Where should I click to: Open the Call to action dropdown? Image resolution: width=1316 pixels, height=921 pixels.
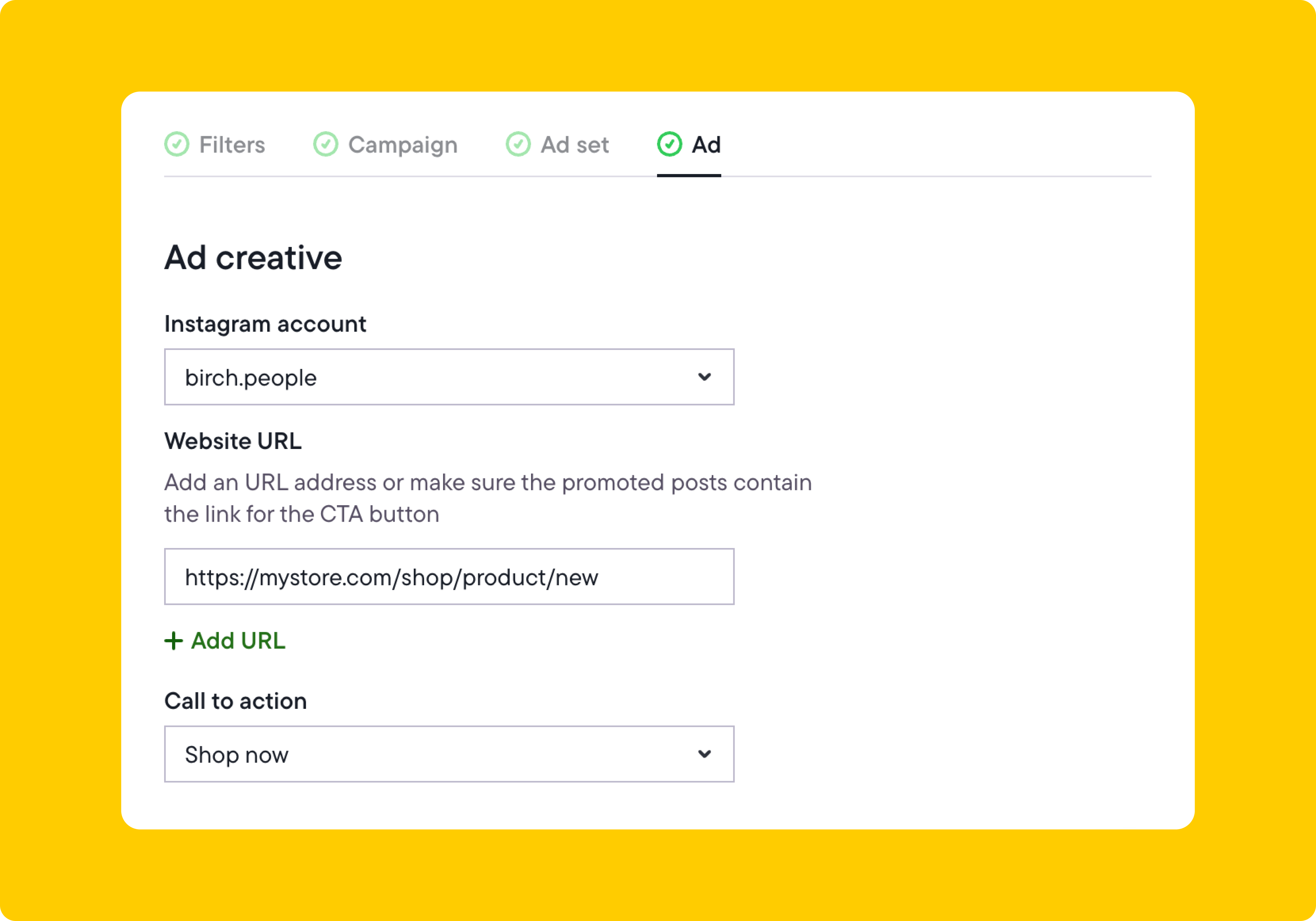(x=449, y=754)
